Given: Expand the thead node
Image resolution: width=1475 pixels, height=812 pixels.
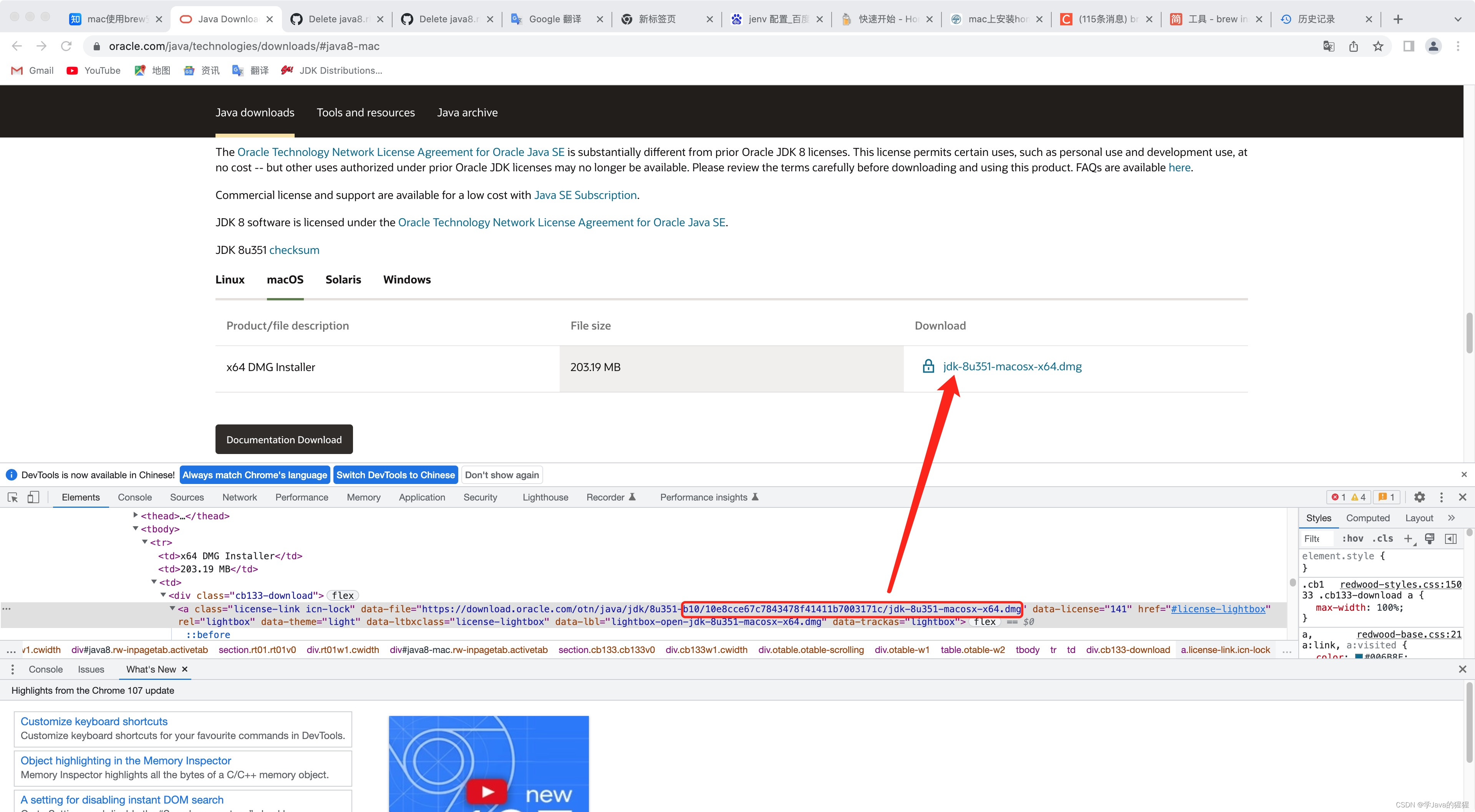Looking at the screenshot, I should tap(136, 515).
